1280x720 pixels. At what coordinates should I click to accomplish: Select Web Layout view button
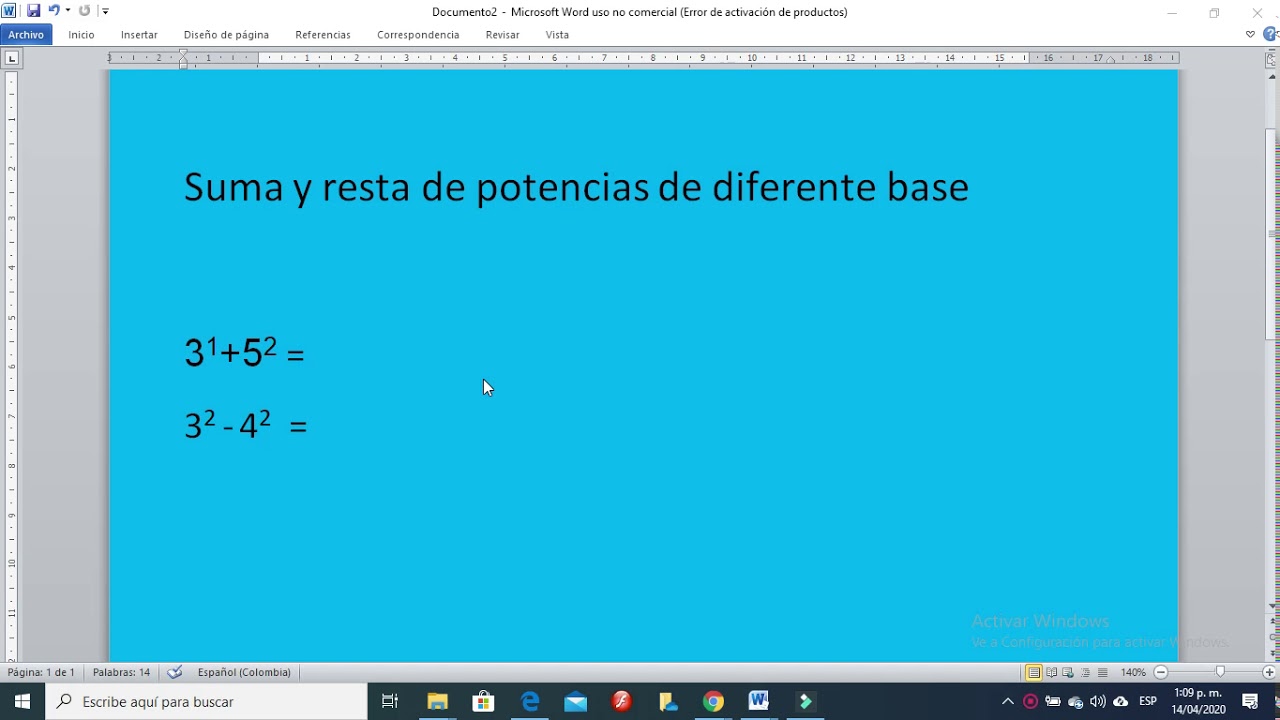(x=1068, y=672)
